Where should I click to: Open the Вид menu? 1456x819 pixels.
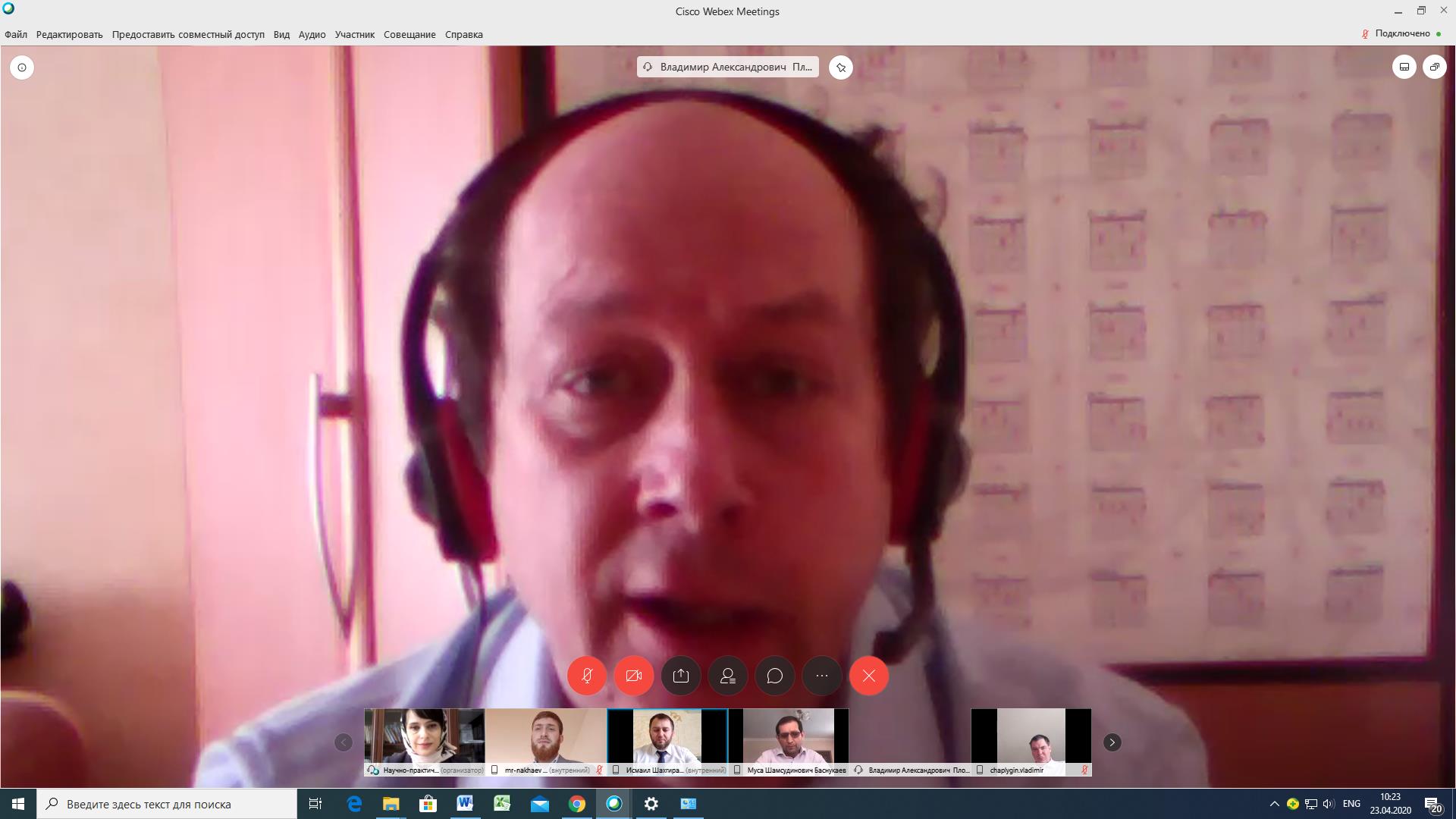(281, 34)
